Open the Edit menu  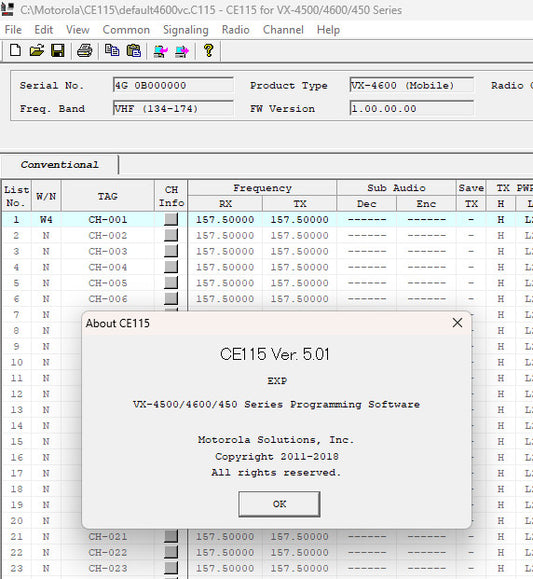(44, 30)
